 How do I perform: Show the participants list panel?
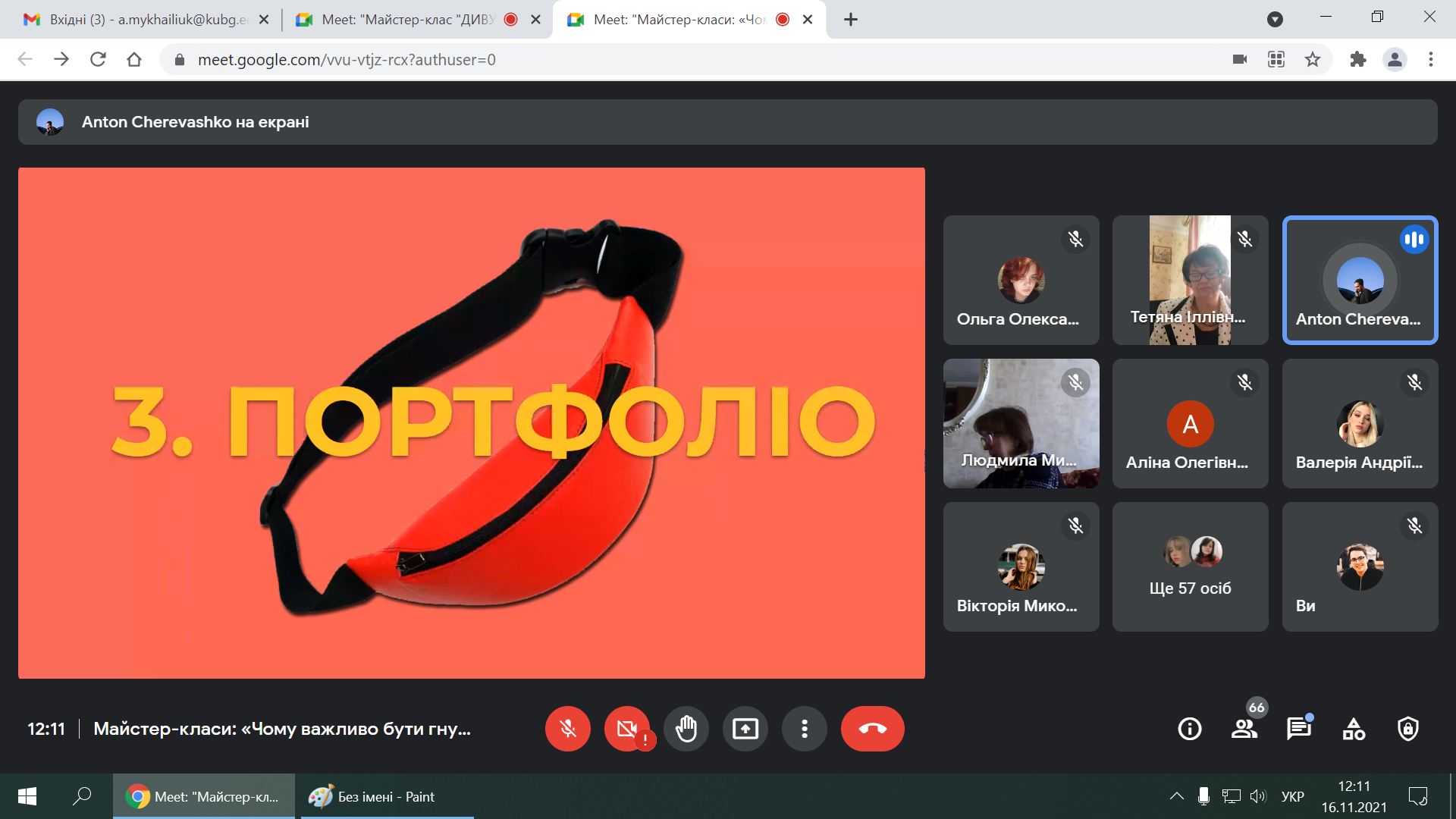(1244, 729)
